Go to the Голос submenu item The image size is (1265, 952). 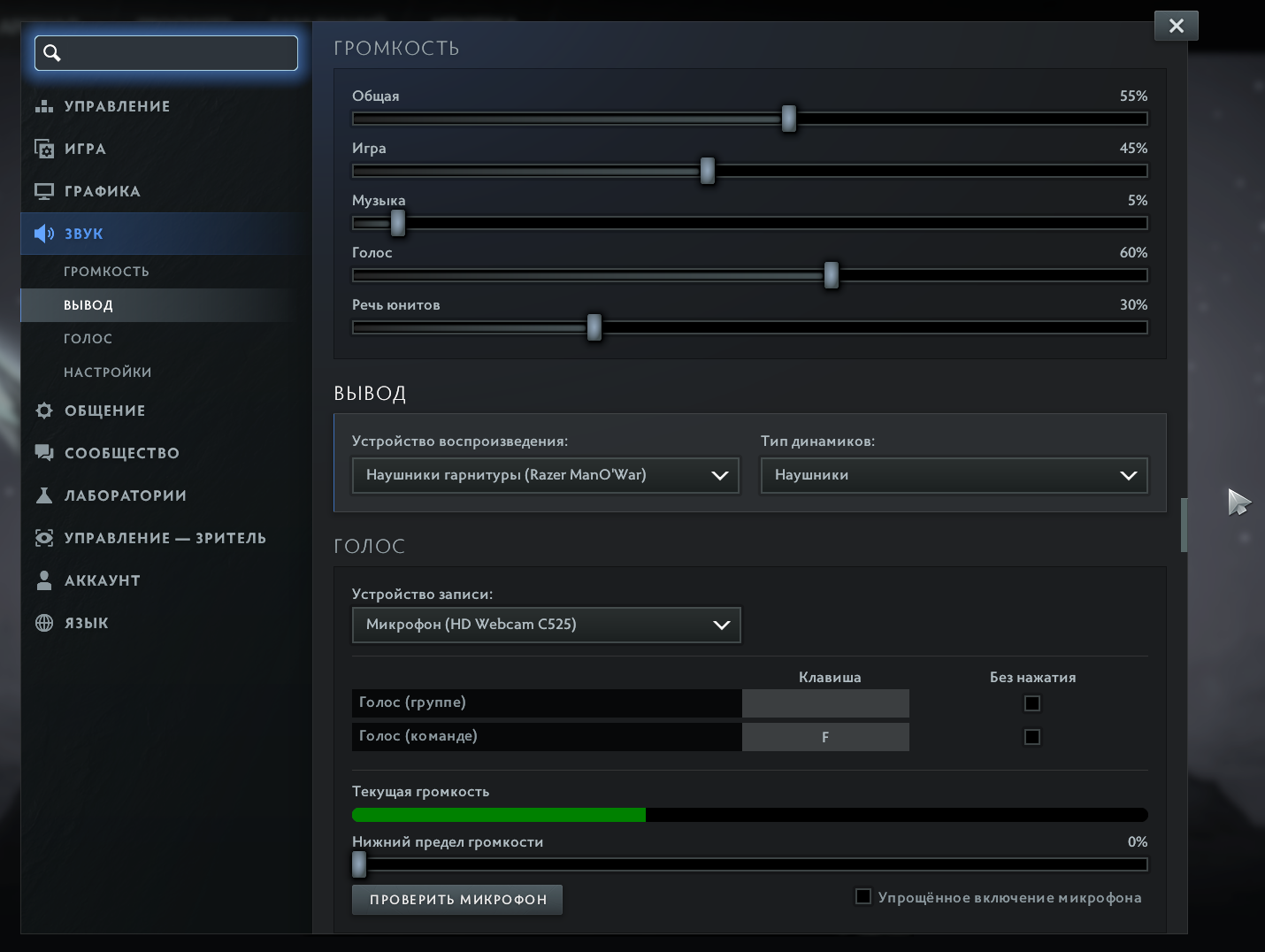point(88,339)
